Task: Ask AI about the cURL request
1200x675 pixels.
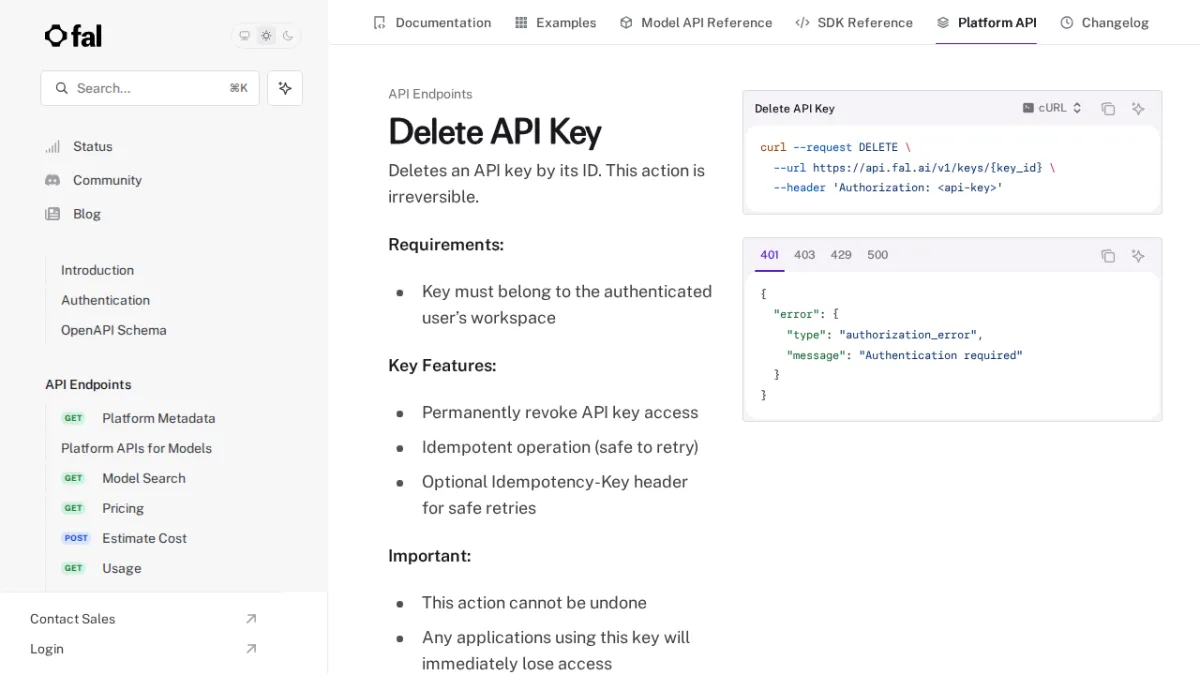Action: [1138, 109]
